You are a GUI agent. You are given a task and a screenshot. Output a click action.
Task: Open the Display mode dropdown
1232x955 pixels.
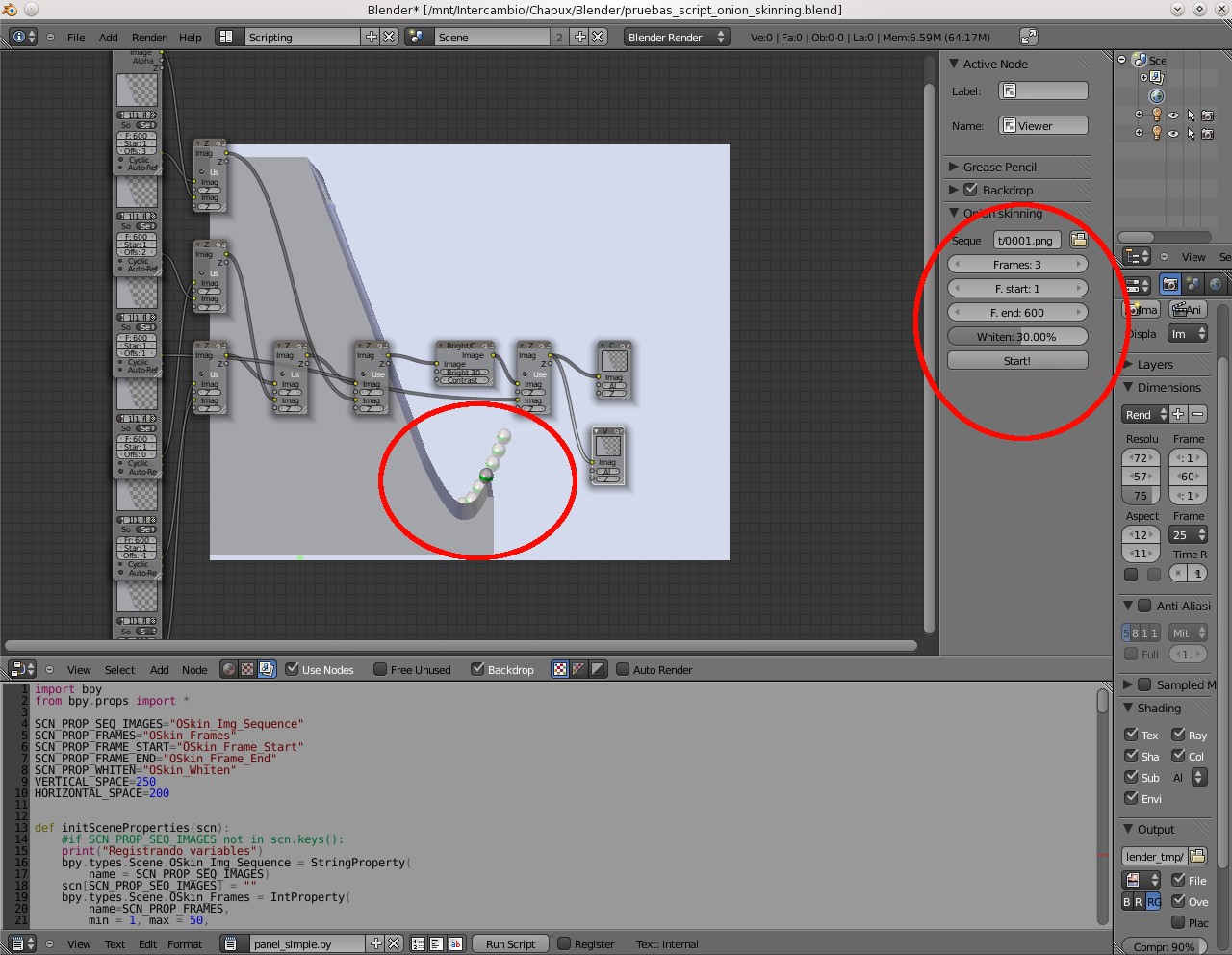1188,334
